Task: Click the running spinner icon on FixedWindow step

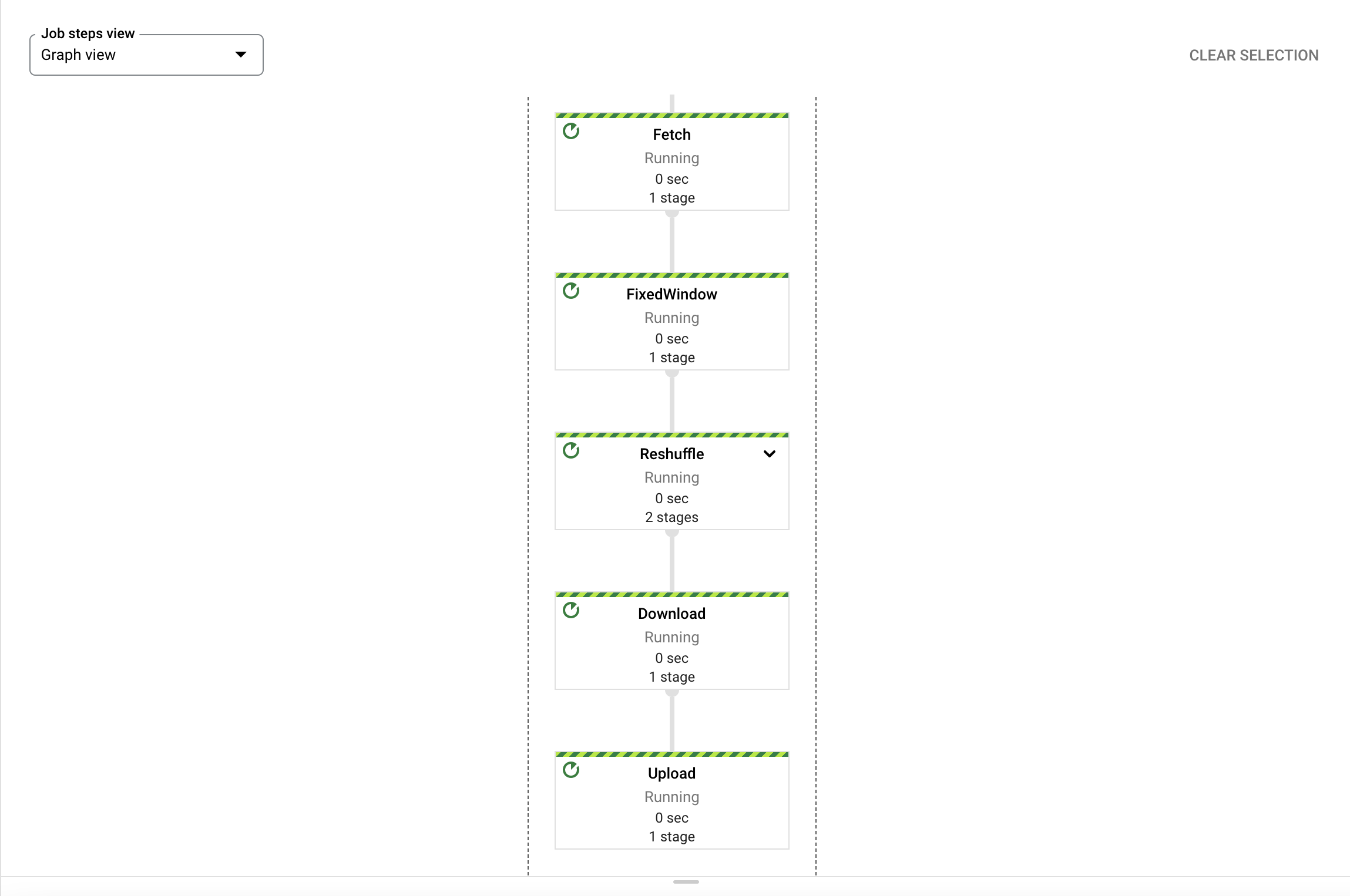Action: pyautogui.click(x=572, y=291)
